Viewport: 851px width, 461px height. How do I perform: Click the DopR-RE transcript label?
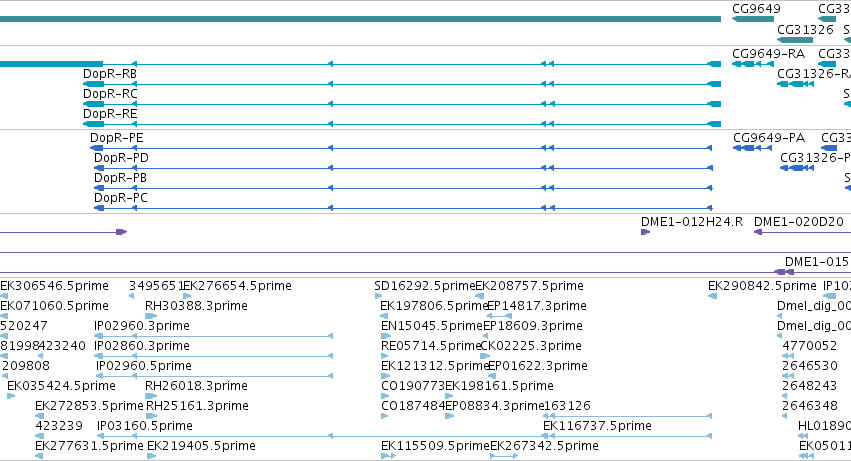110,114
